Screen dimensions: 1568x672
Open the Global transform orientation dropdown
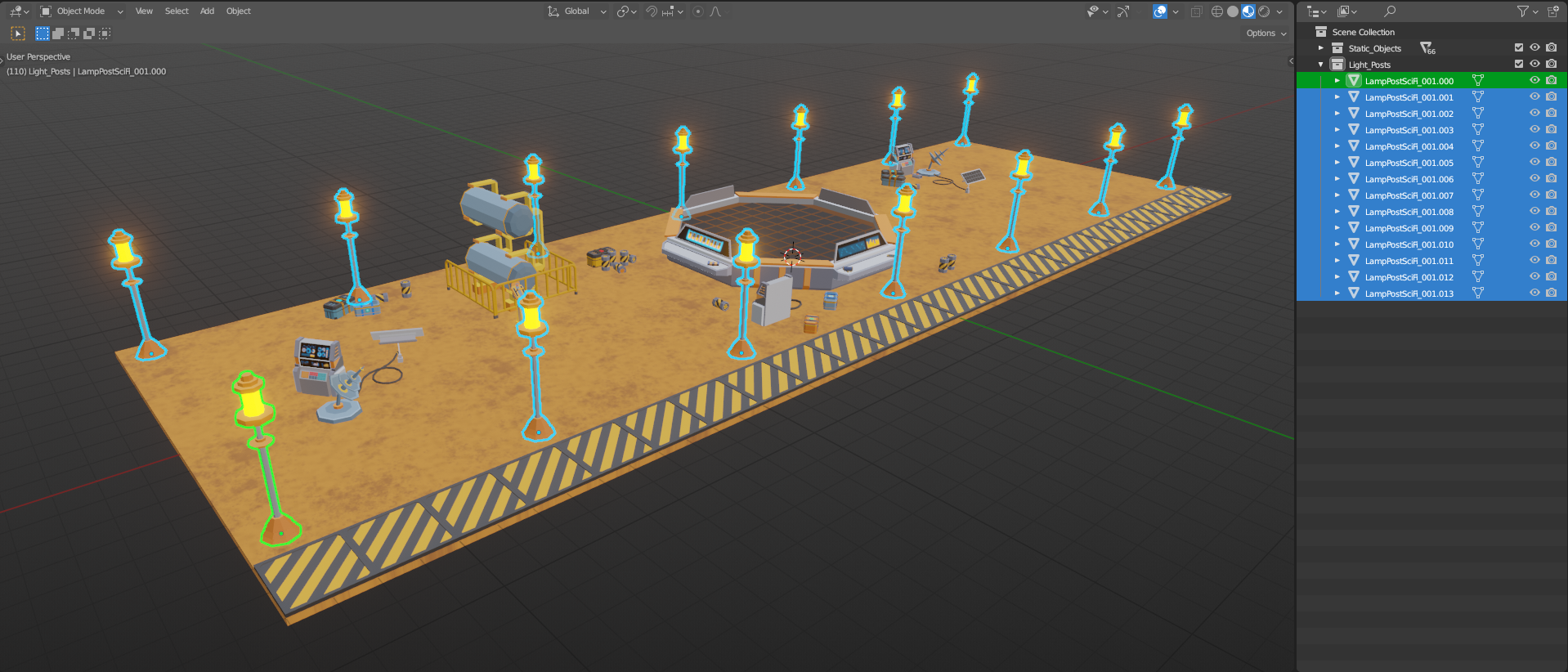tap(578, 11)
